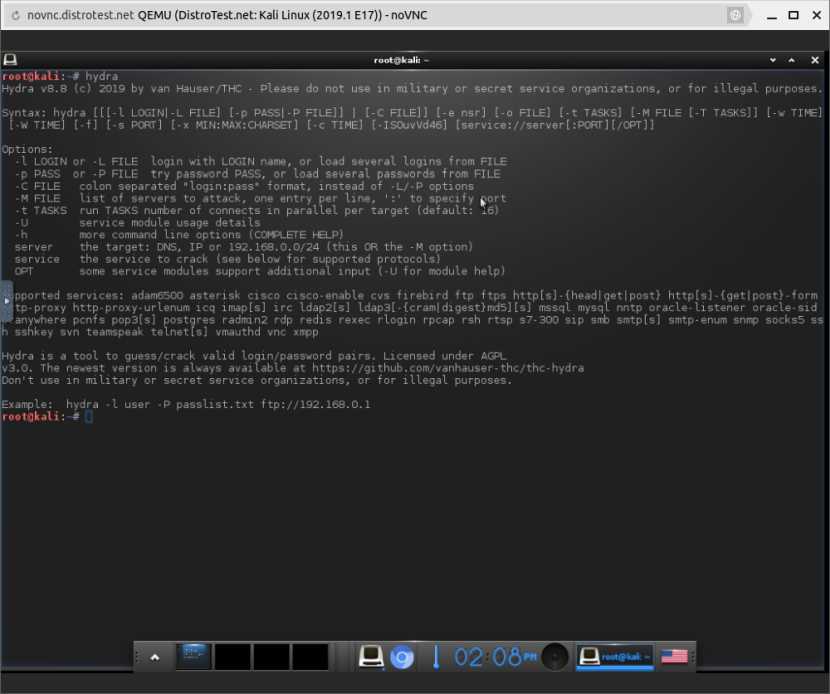Screen dimensions: 830x694
Task: Reload the noVNC browser page
Action: click(16, 15)
